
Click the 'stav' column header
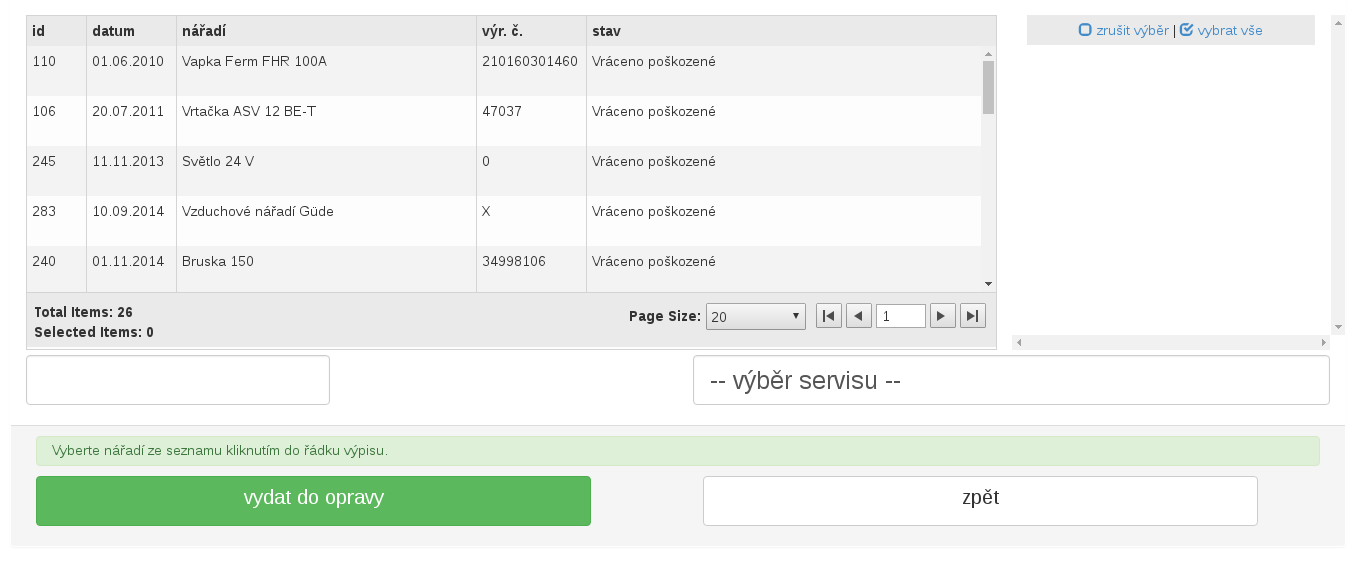[606, 31]
